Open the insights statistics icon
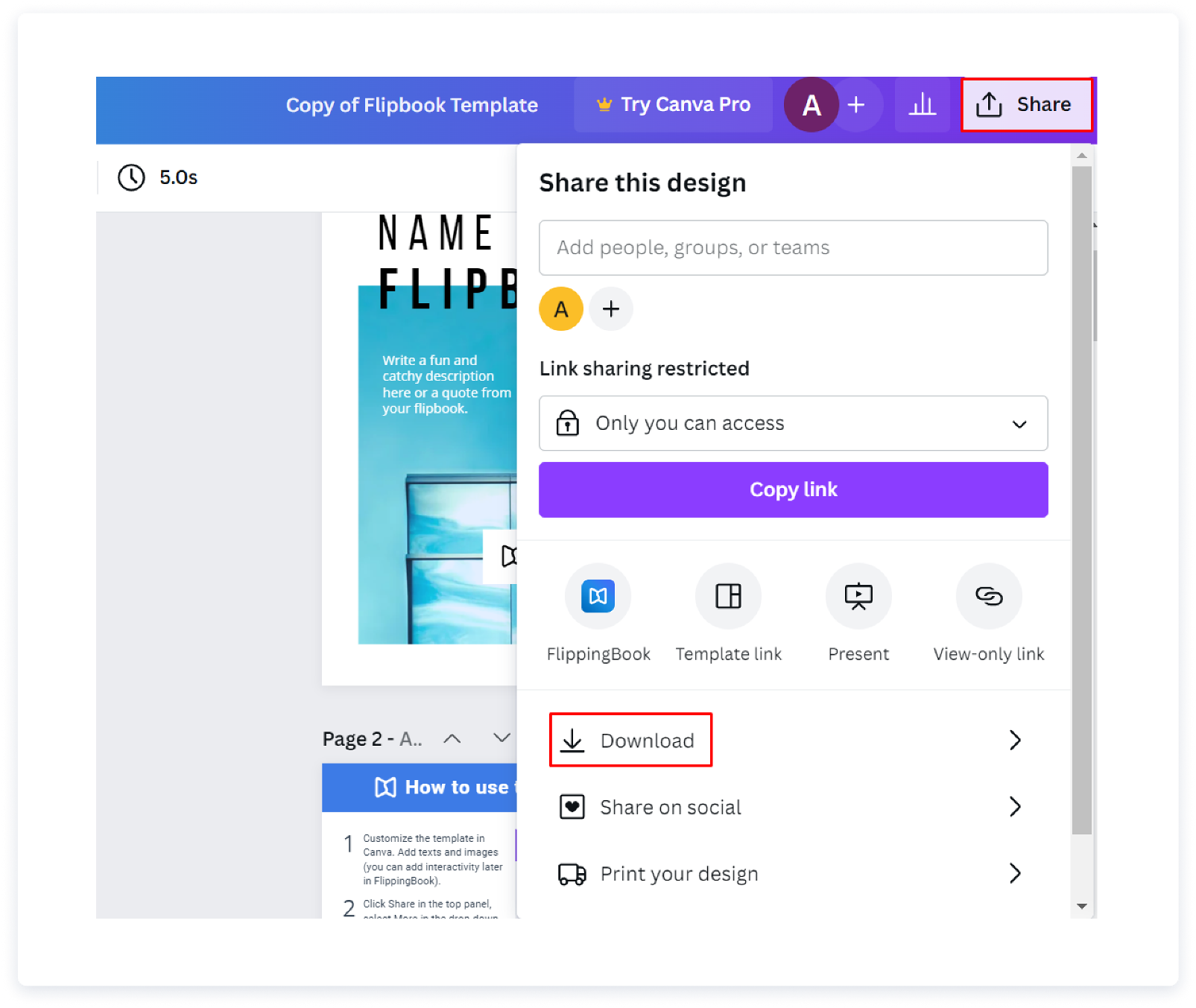1196x1008 pixels. [922, 104]
